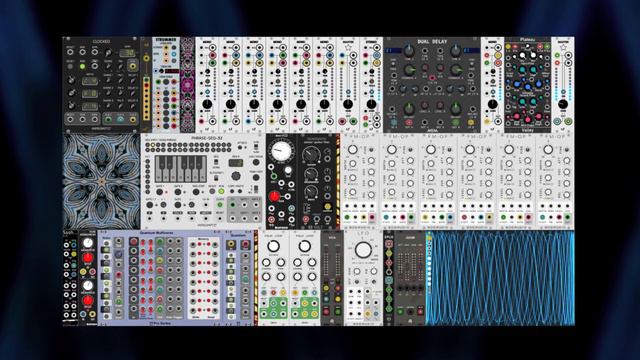This screenshot has width=640, height=360.
Task: Click the RESET button on Clocked module
Action: click(70, 66)
